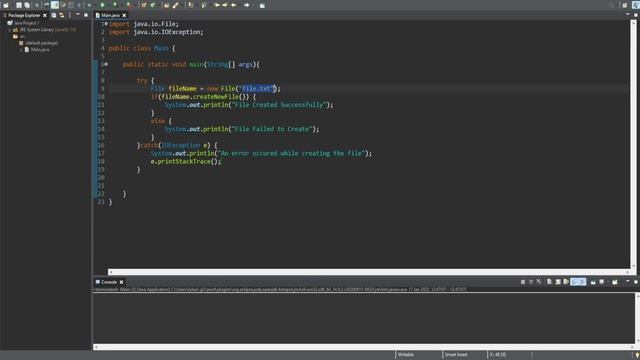Click createNewFile on line 10

(216, 97)
